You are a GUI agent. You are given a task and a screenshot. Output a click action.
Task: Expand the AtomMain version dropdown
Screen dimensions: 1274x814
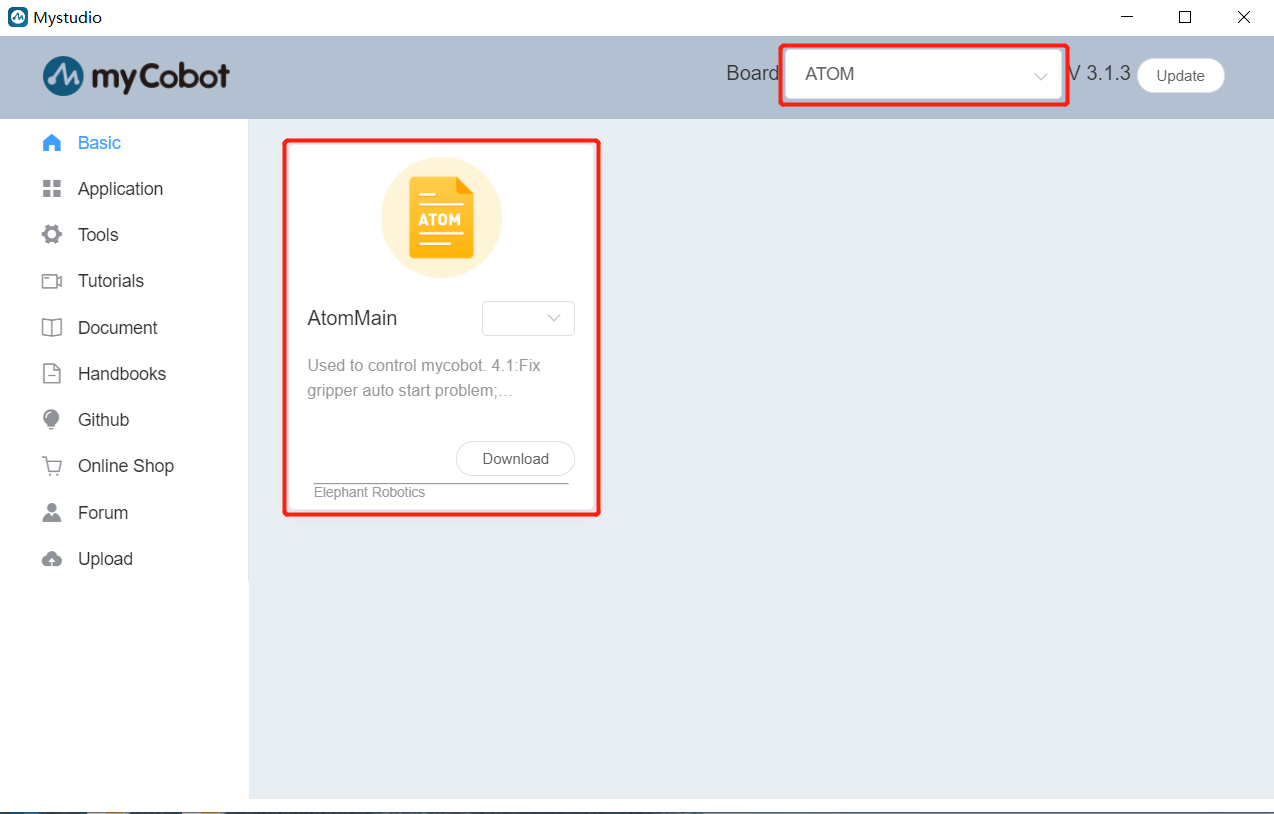528,318
